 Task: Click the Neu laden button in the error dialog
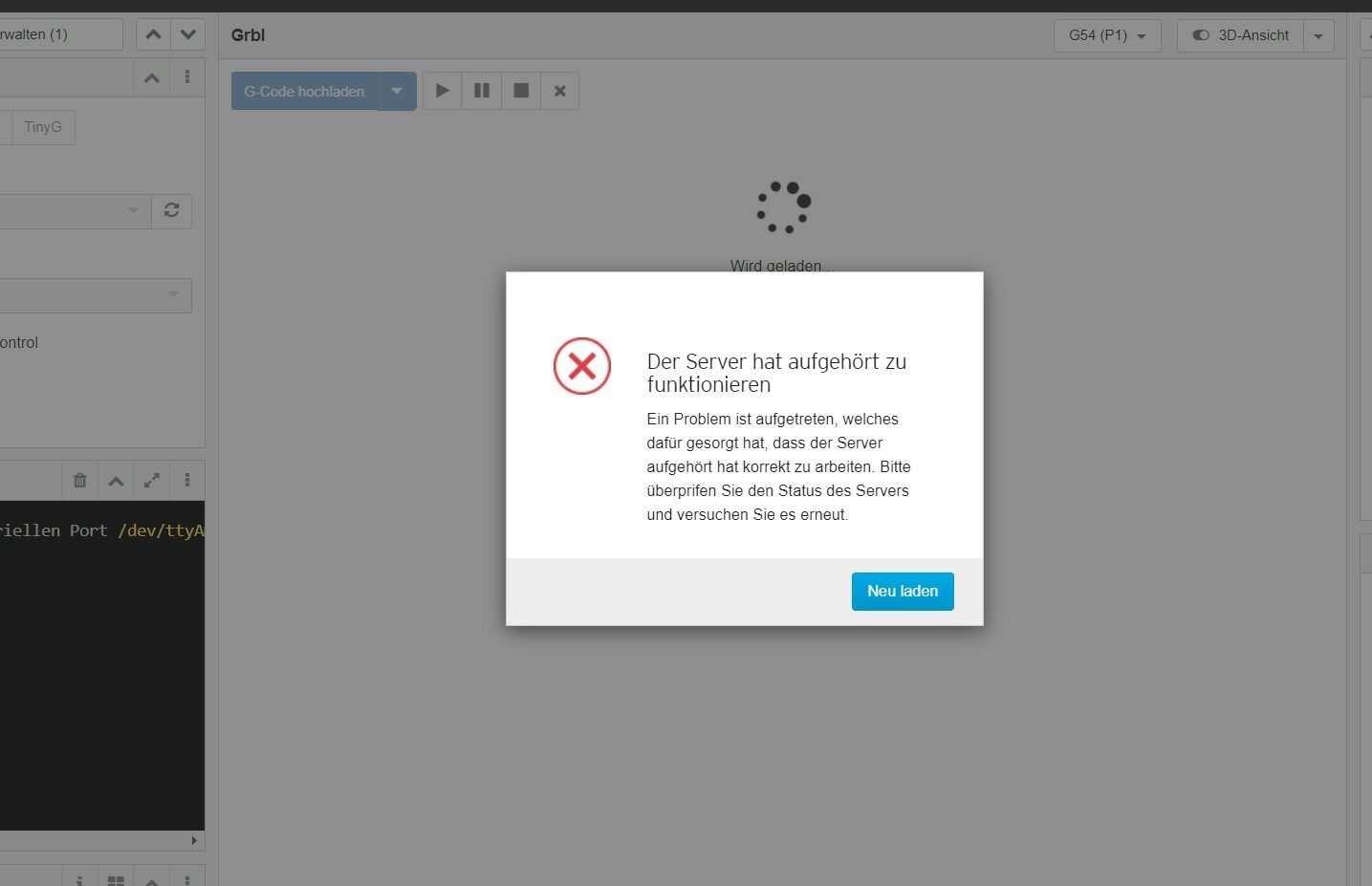[902, 592]
